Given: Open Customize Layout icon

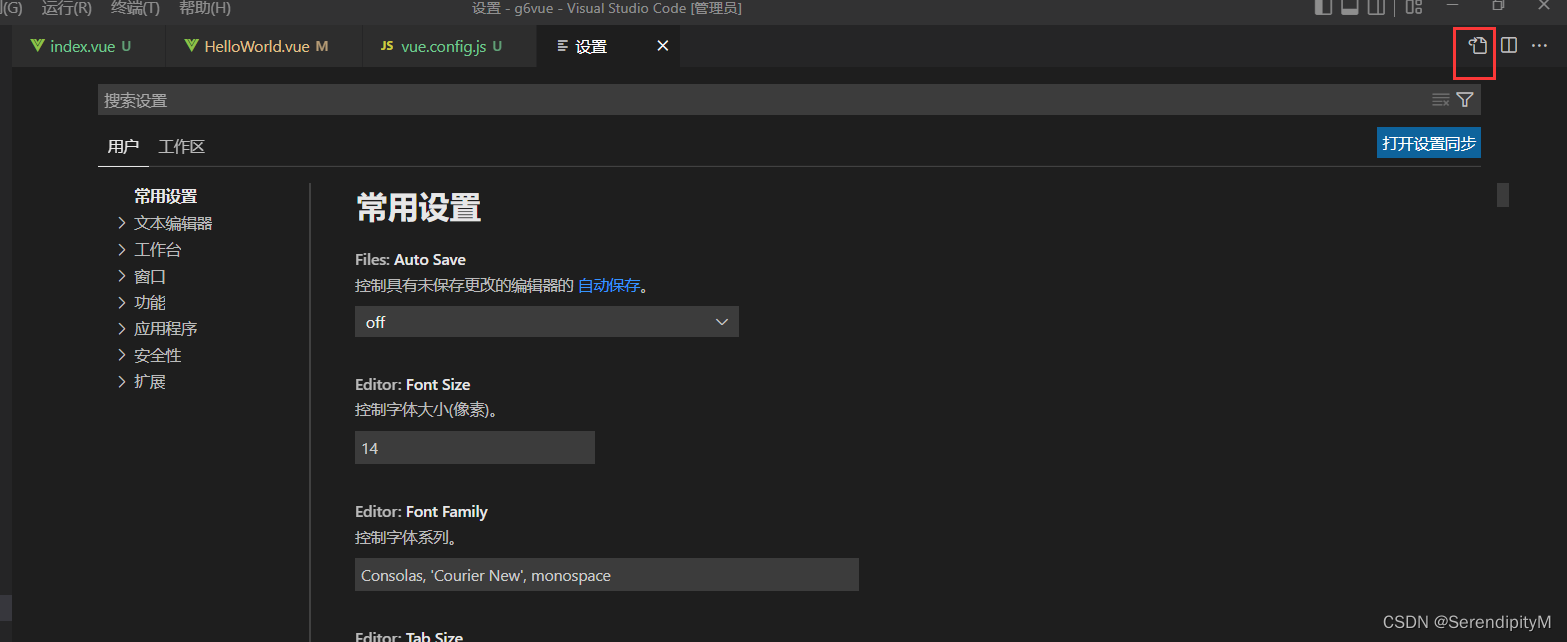Looking at the screenshot, I should click(1413, 8).
